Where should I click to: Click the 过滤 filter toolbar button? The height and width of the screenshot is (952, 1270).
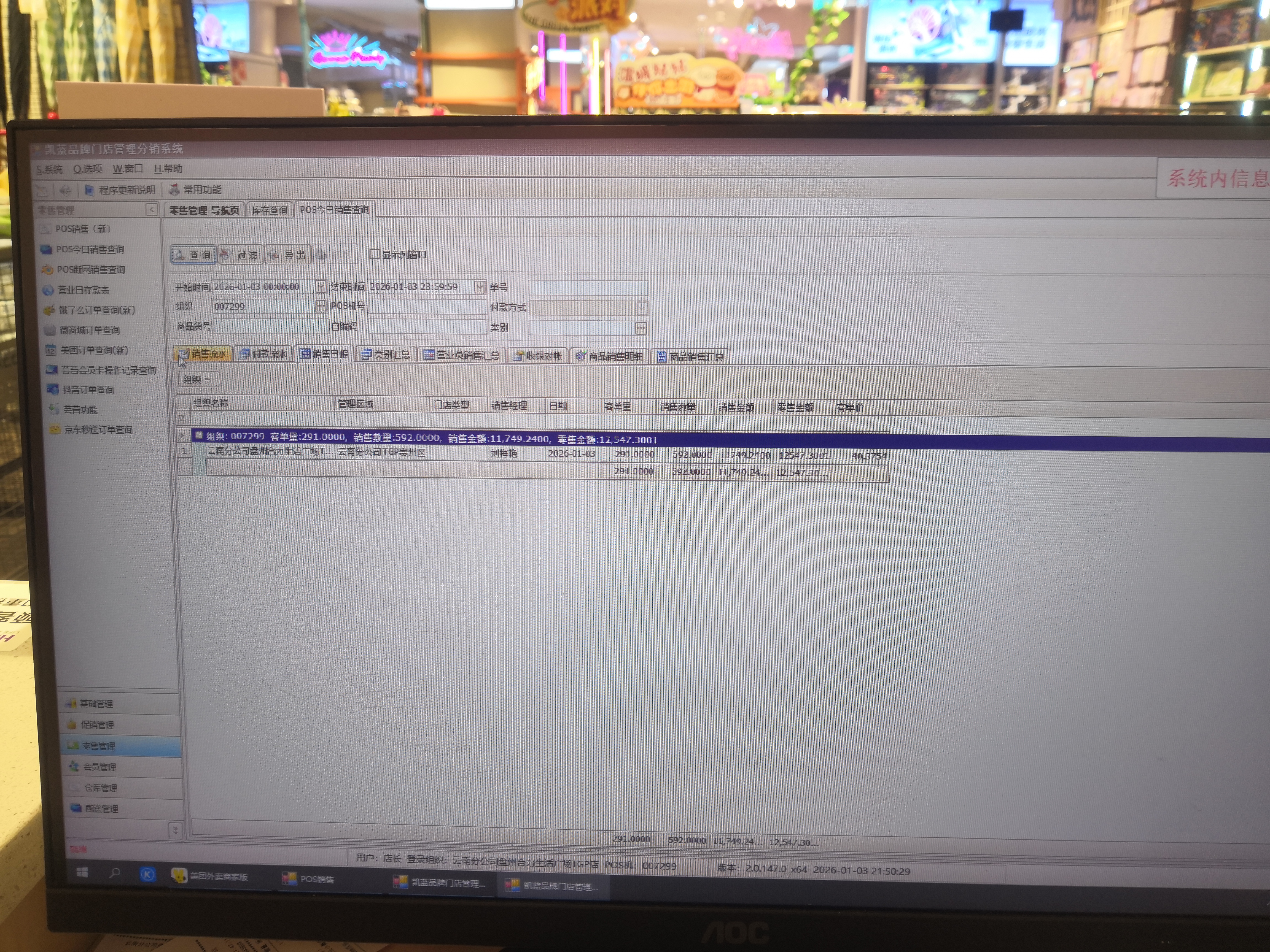click(241, 255)
